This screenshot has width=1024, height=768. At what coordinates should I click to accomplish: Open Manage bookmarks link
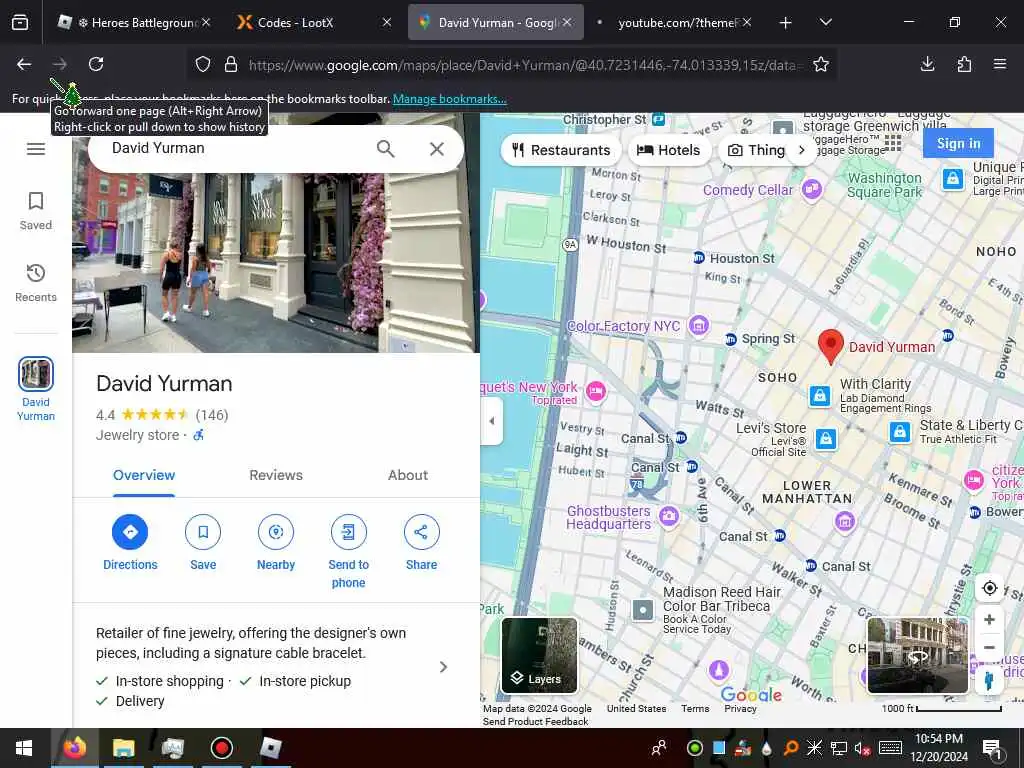449,99
